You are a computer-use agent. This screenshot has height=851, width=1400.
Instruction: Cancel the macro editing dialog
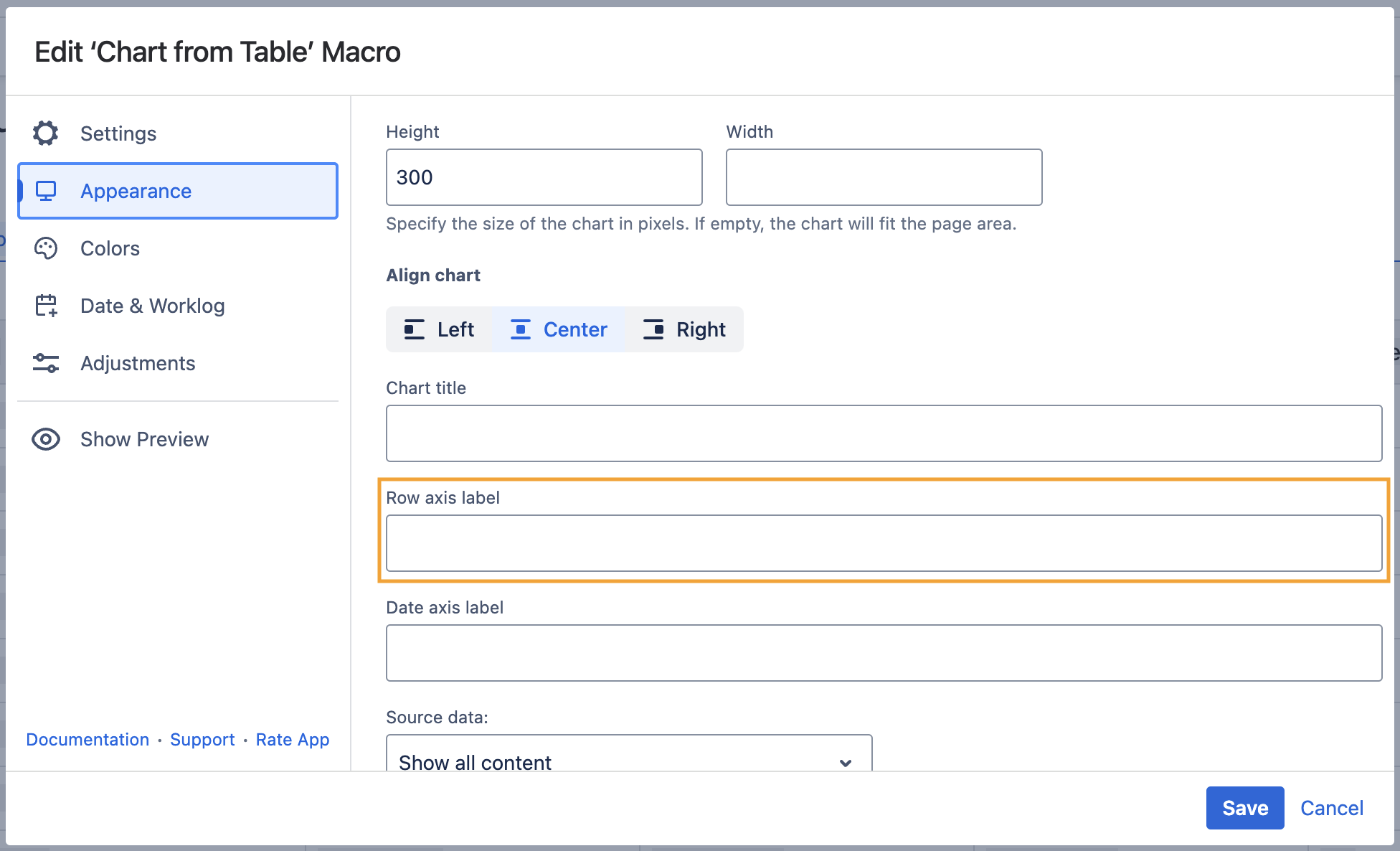[x=1331, y=808]
